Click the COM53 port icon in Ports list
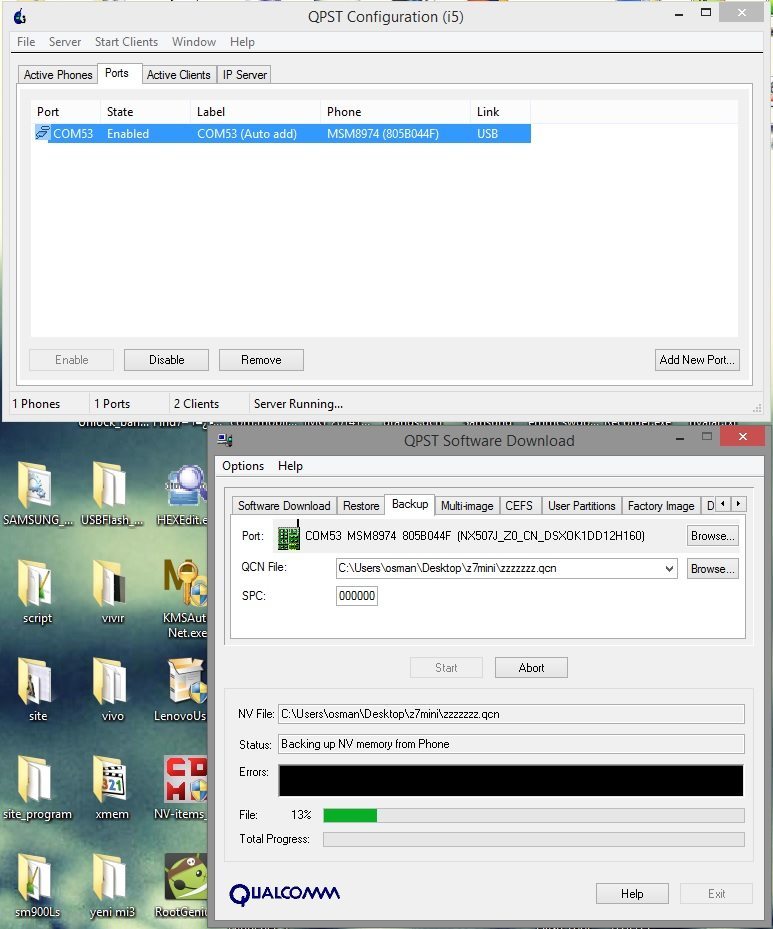The height and width of the screenshot is (929, 773). tap(42, 133)
